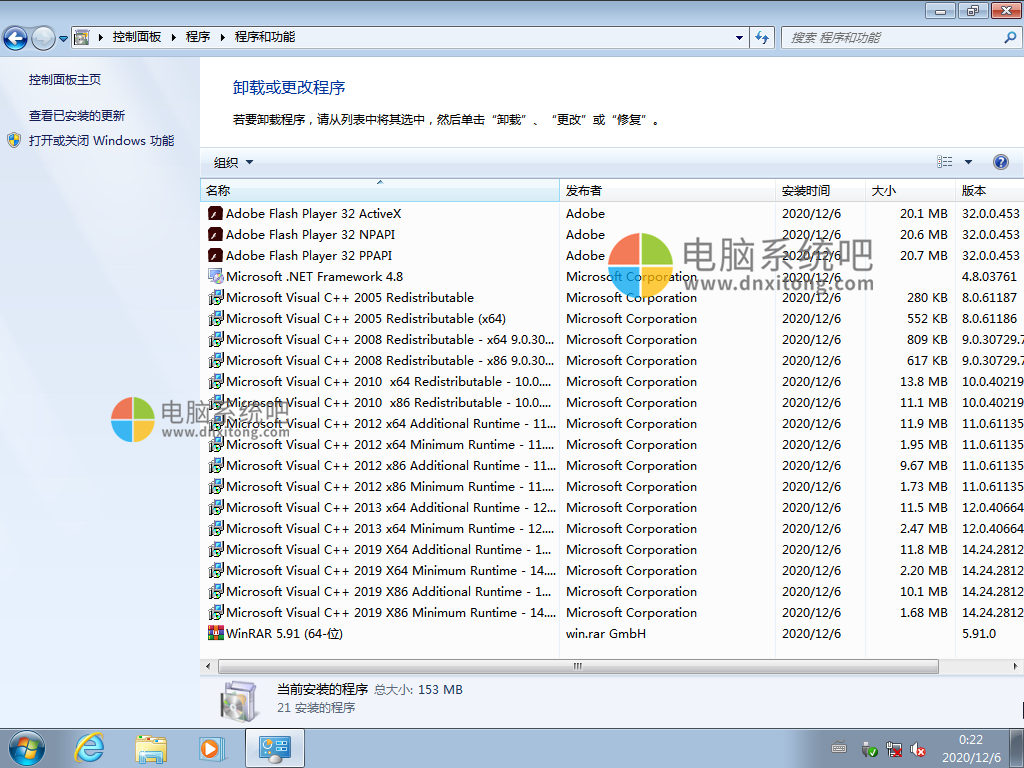Screen dimensions: 1024x768
Task: Refresh the program list
Action: (761, 36)
